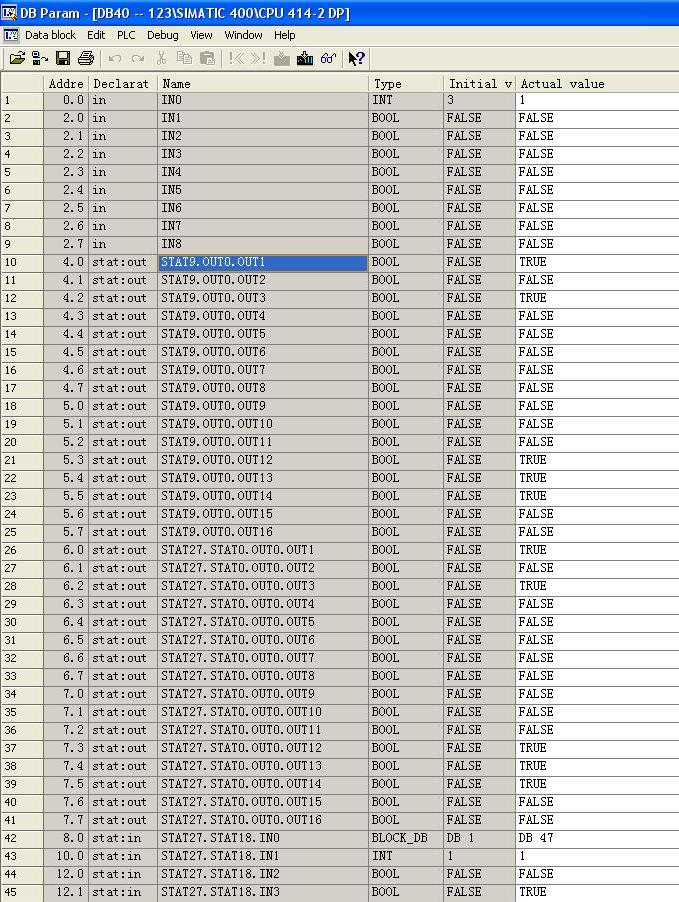Click the STAT27.STAT0.OUT0.OUT9 name cell
This screenshot has height=902, width=679.
(x=262, y=694)
